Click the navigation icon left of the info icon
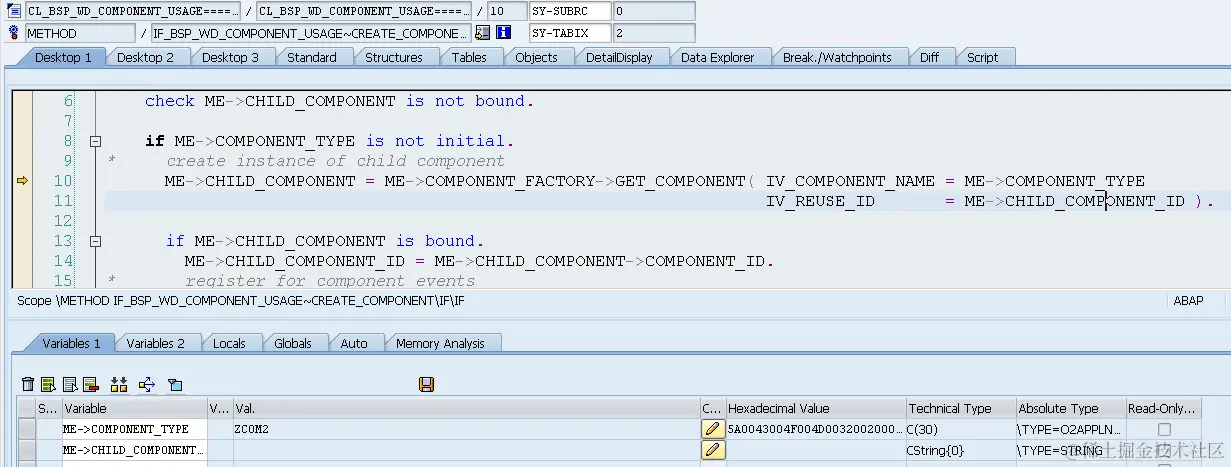 click(x=484, y=33)
